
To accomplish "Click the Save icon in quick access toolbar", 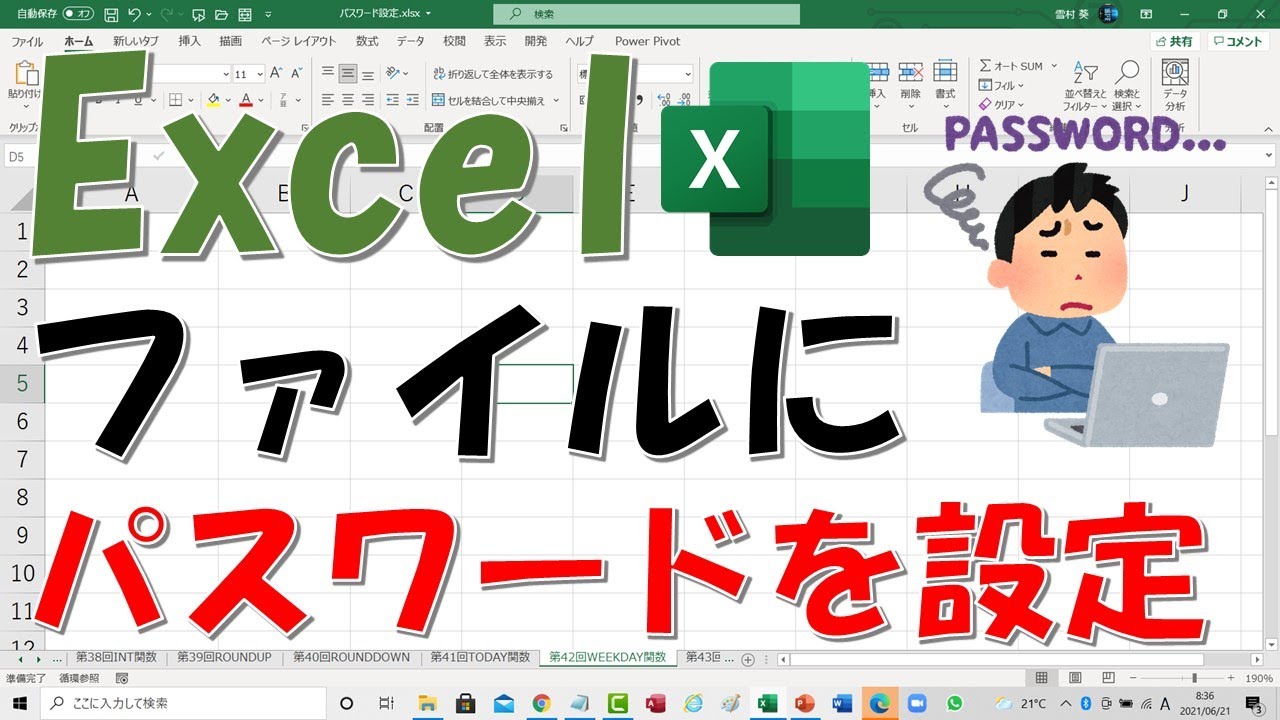I will pyautogui.click(x=110, y=14).
